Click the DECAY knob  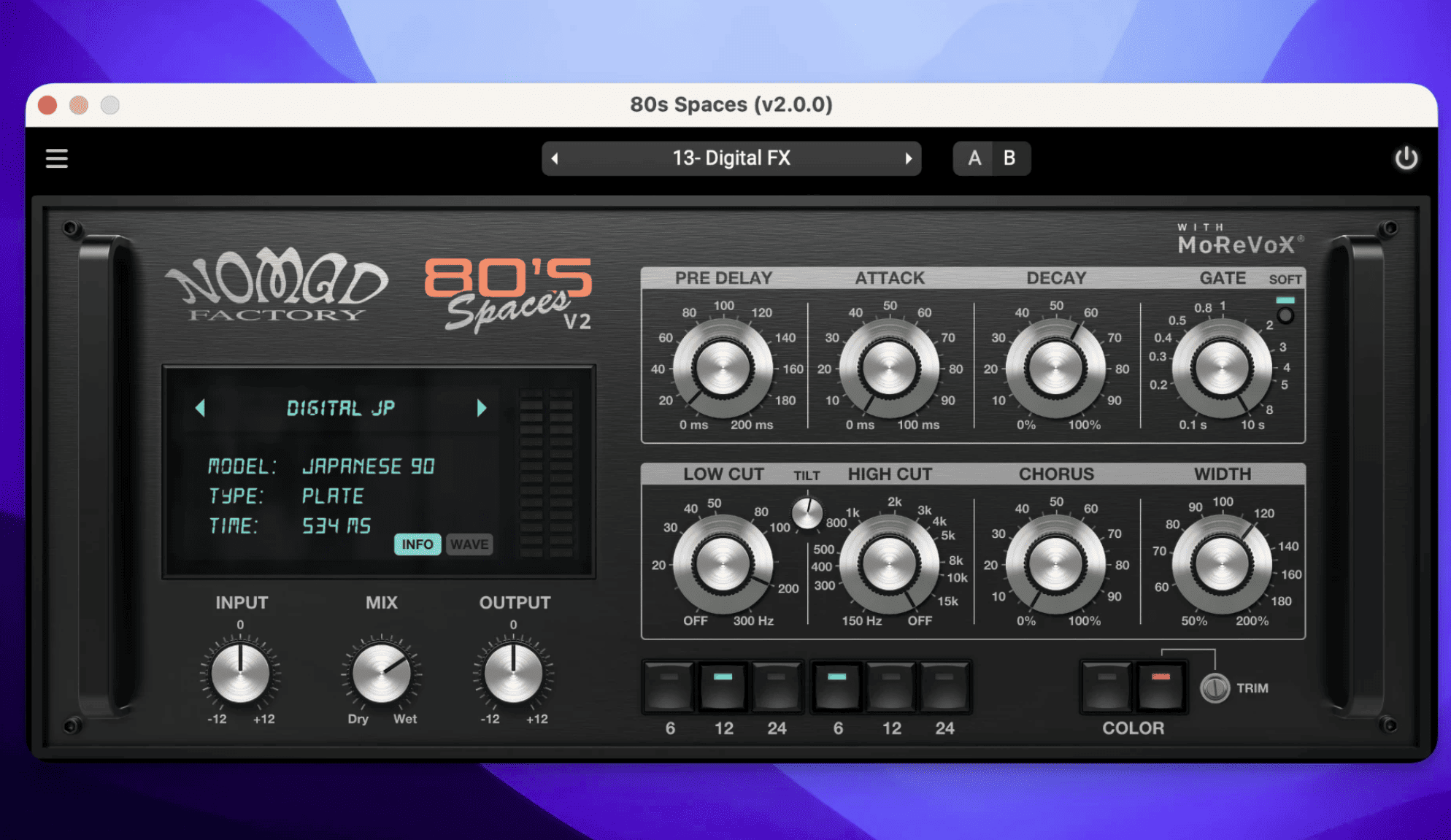pos(1055,368)
